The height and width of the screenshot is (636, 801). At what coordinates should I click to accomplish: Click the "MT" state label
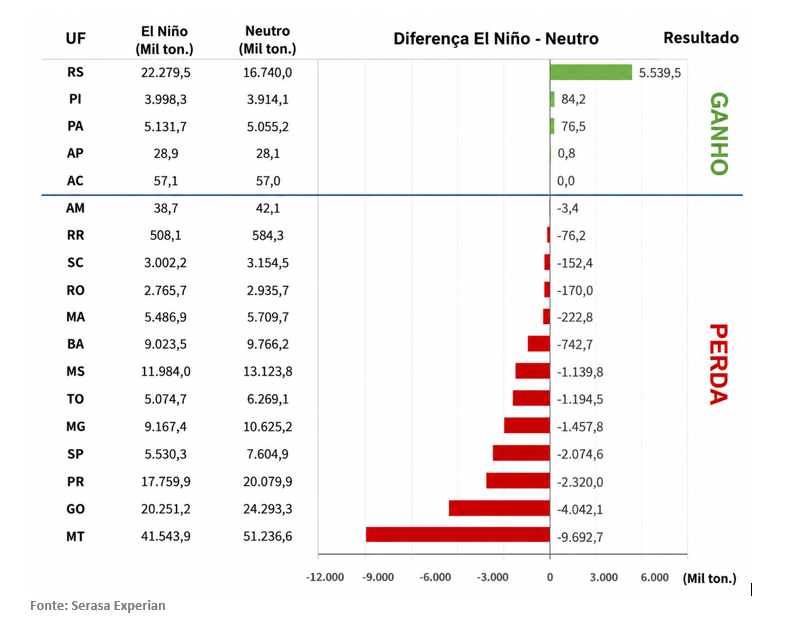(75, 536)
